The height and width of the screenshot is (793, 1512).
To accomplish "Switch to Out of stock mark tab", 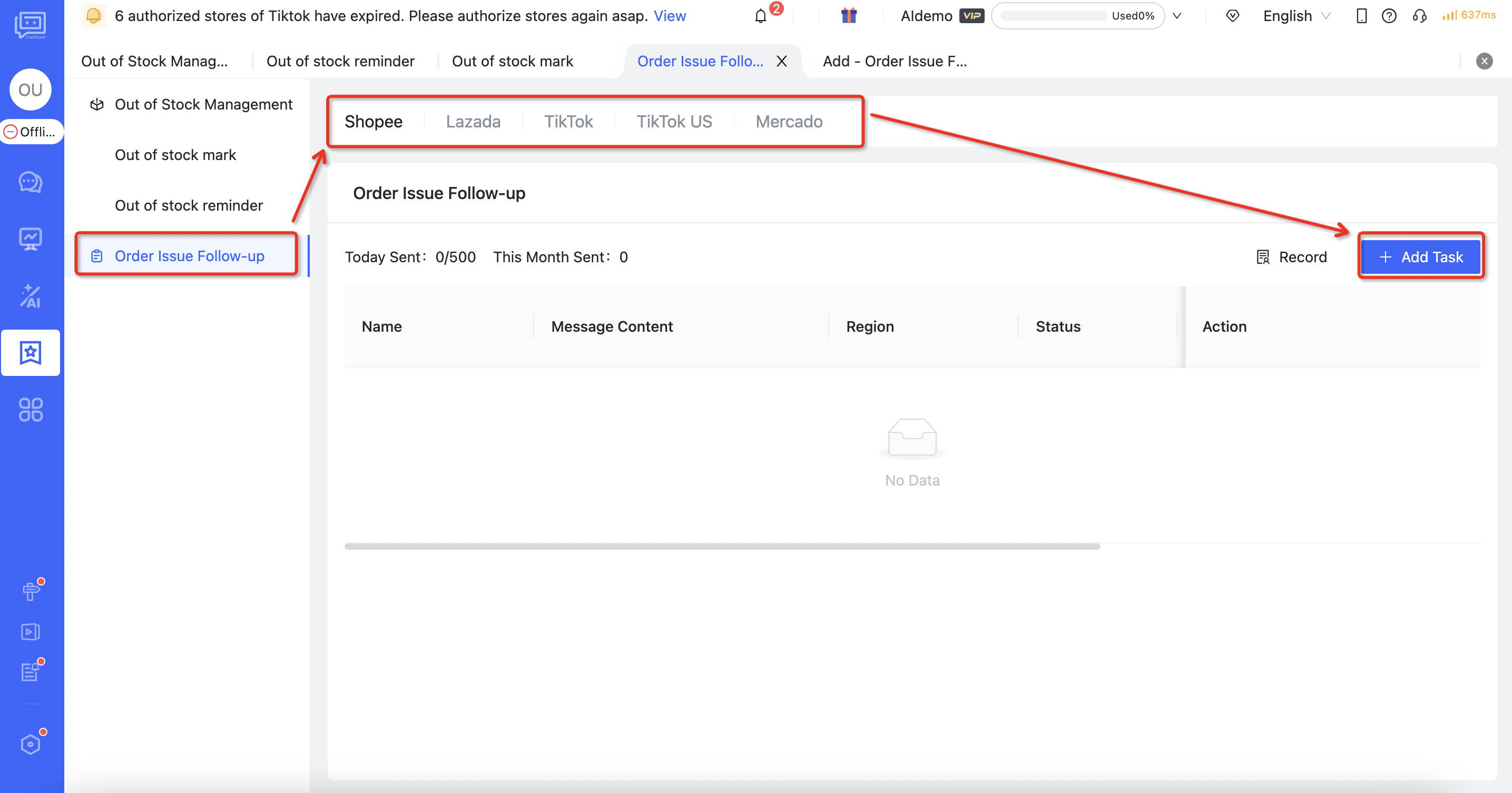I will tap(513, 61).
